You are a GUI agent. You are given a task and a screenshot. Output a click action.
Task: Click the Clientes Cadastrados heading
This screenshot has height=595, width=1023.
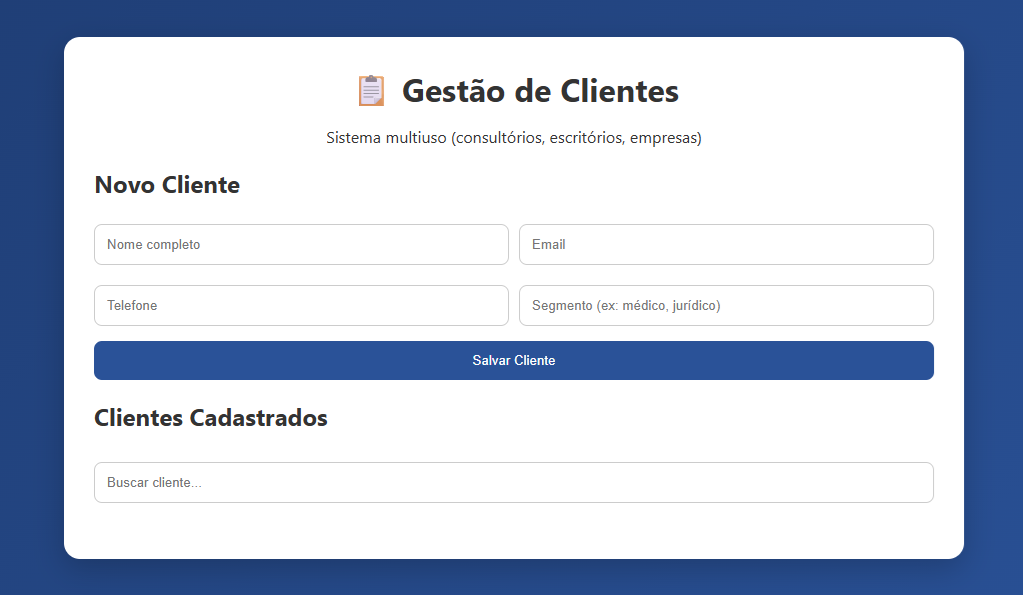[211, 418]
